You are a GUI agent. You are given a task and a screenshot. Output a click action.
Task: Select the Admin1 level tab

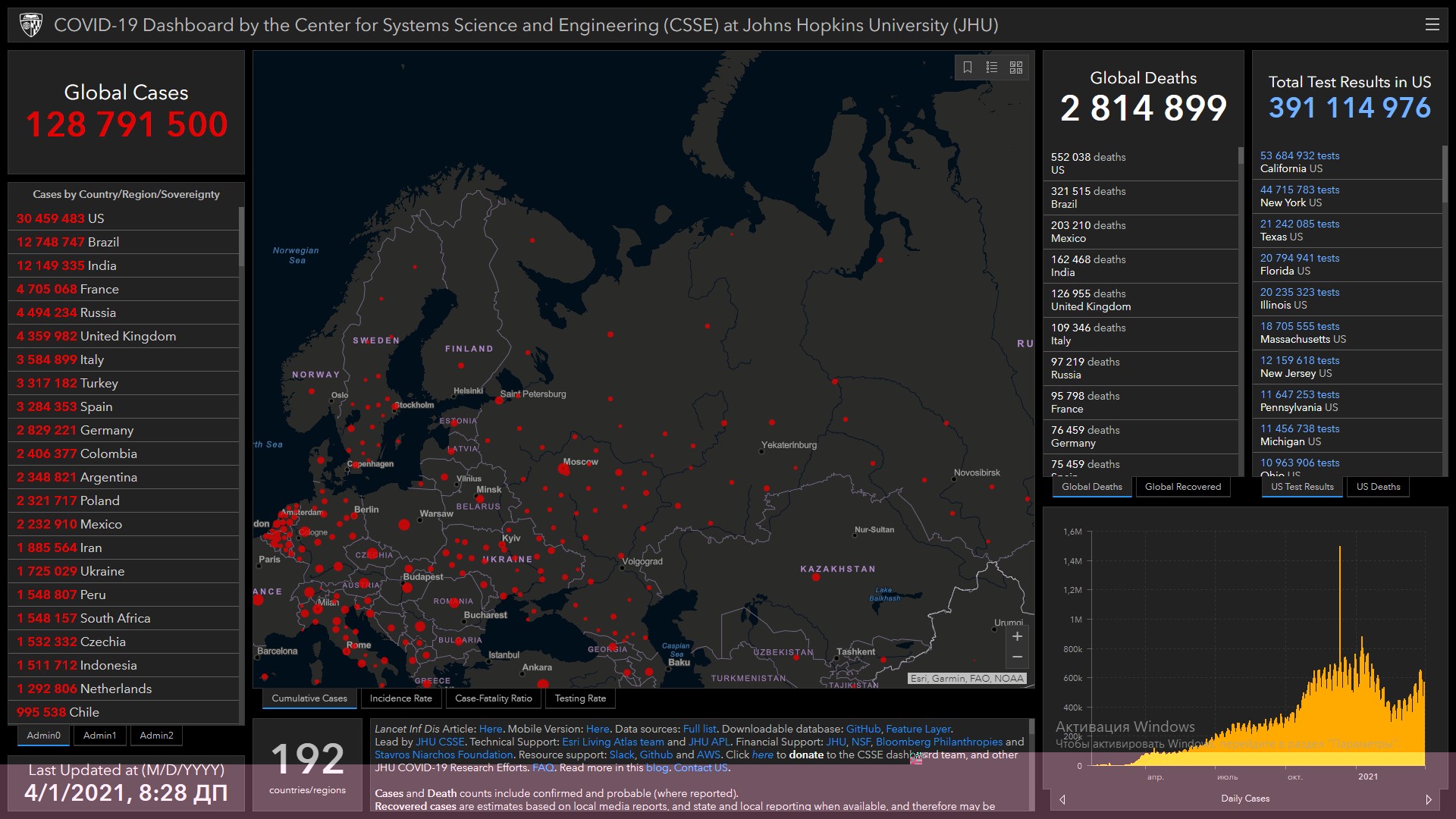[99, 736]
